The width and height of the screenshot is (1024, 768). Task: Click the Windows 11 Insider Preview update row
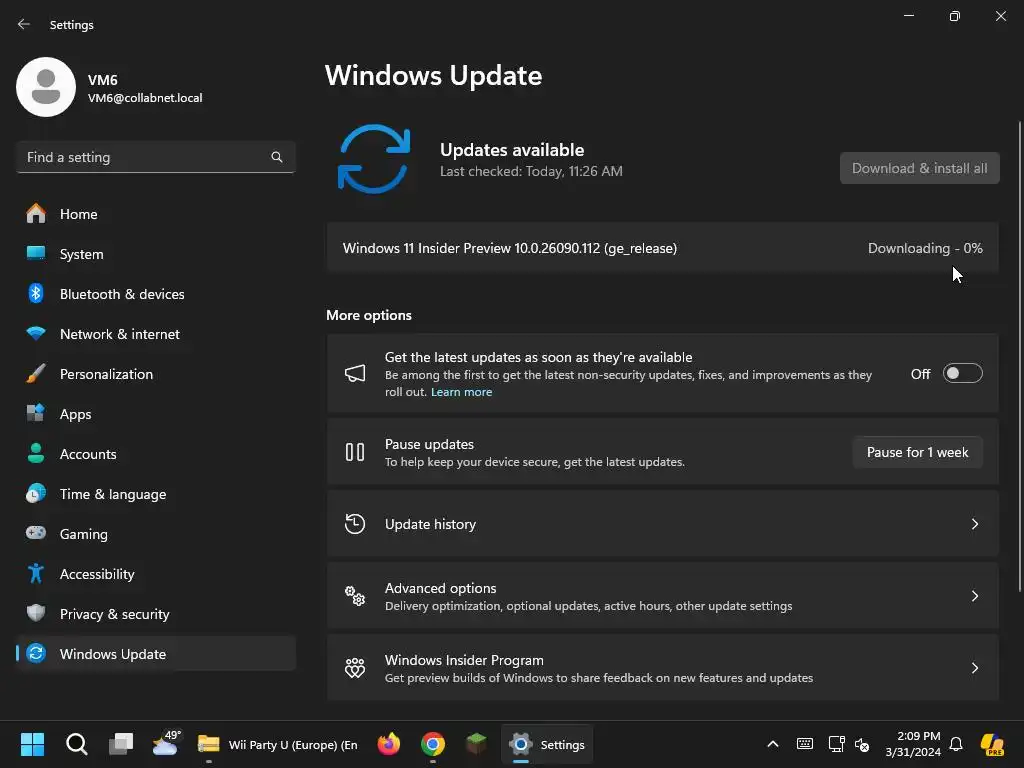point(662,248)
